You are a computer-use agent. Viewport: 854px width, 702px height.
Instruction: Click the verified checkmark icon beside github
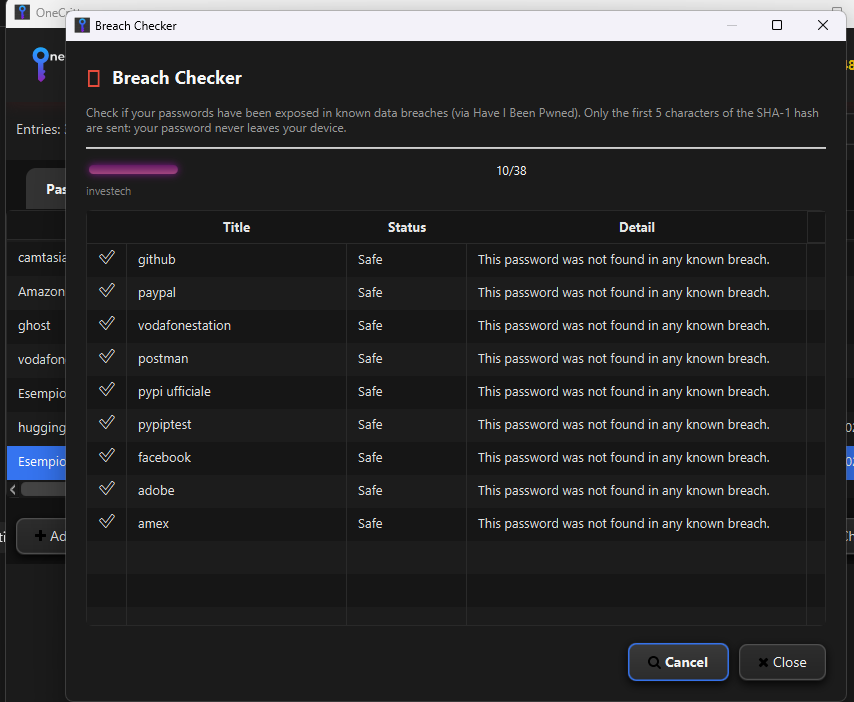click(105, 256)
